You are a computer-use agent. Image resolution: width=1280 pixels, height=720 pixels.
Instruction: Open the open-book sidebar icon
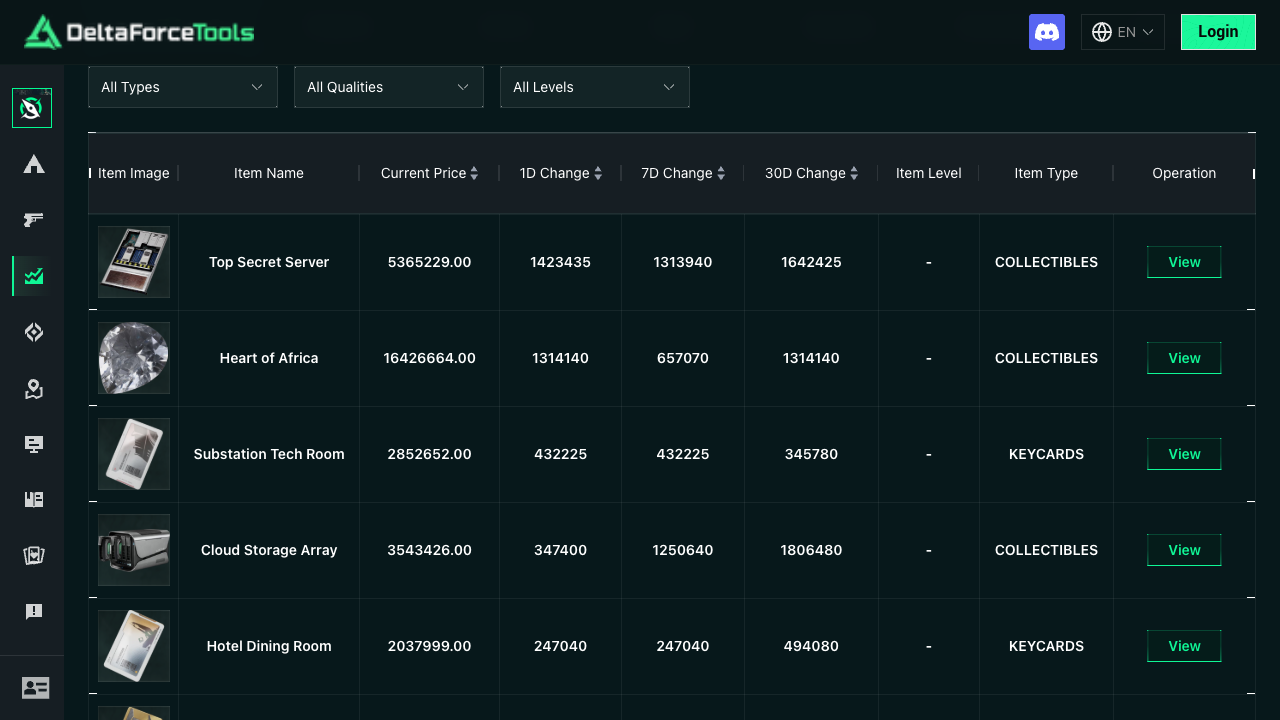coord(34,500)
